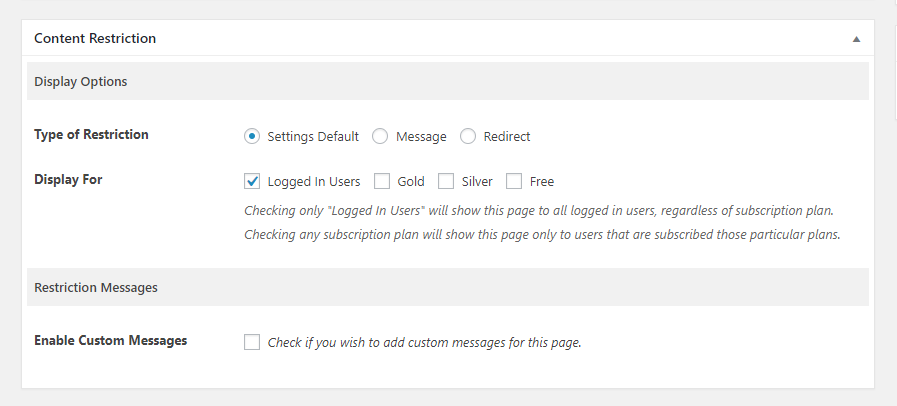The image size is (897, 406).
Task: Tick the Gold subscription checkbox
Action: pyautogui.click(x=382, y=181)
